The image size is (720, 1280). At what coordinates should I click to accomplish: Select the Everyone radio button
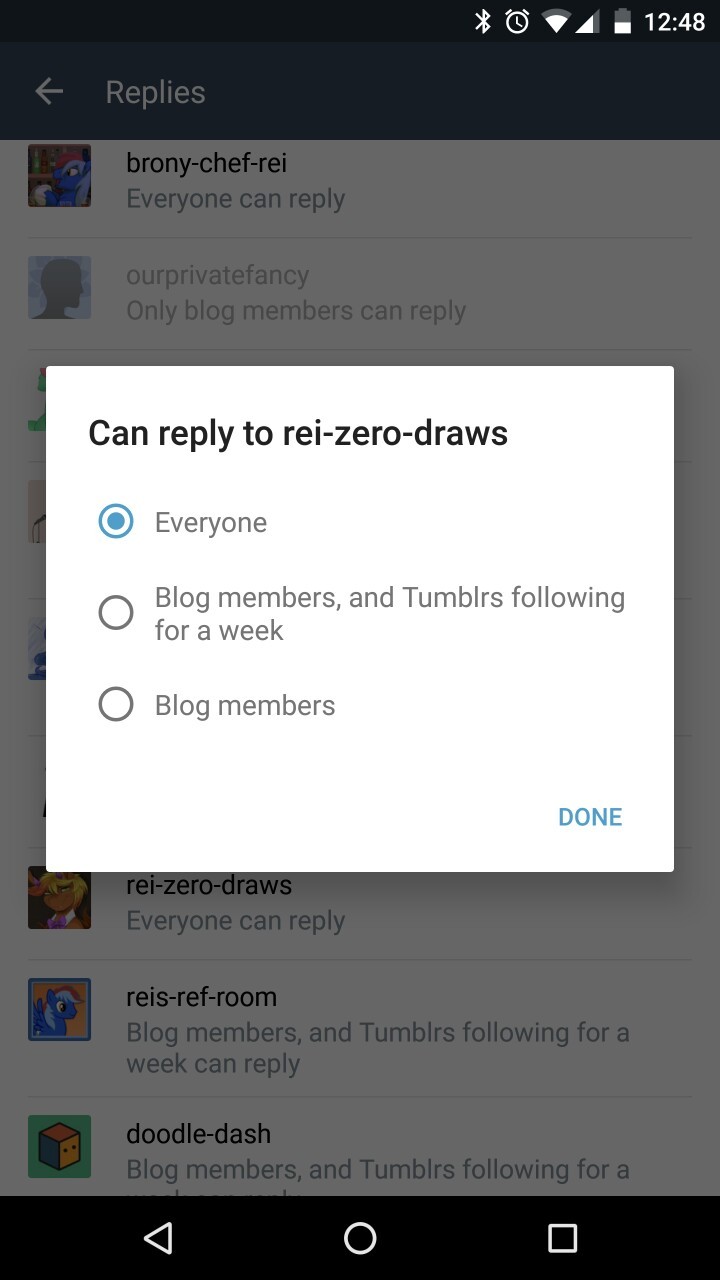116,521
